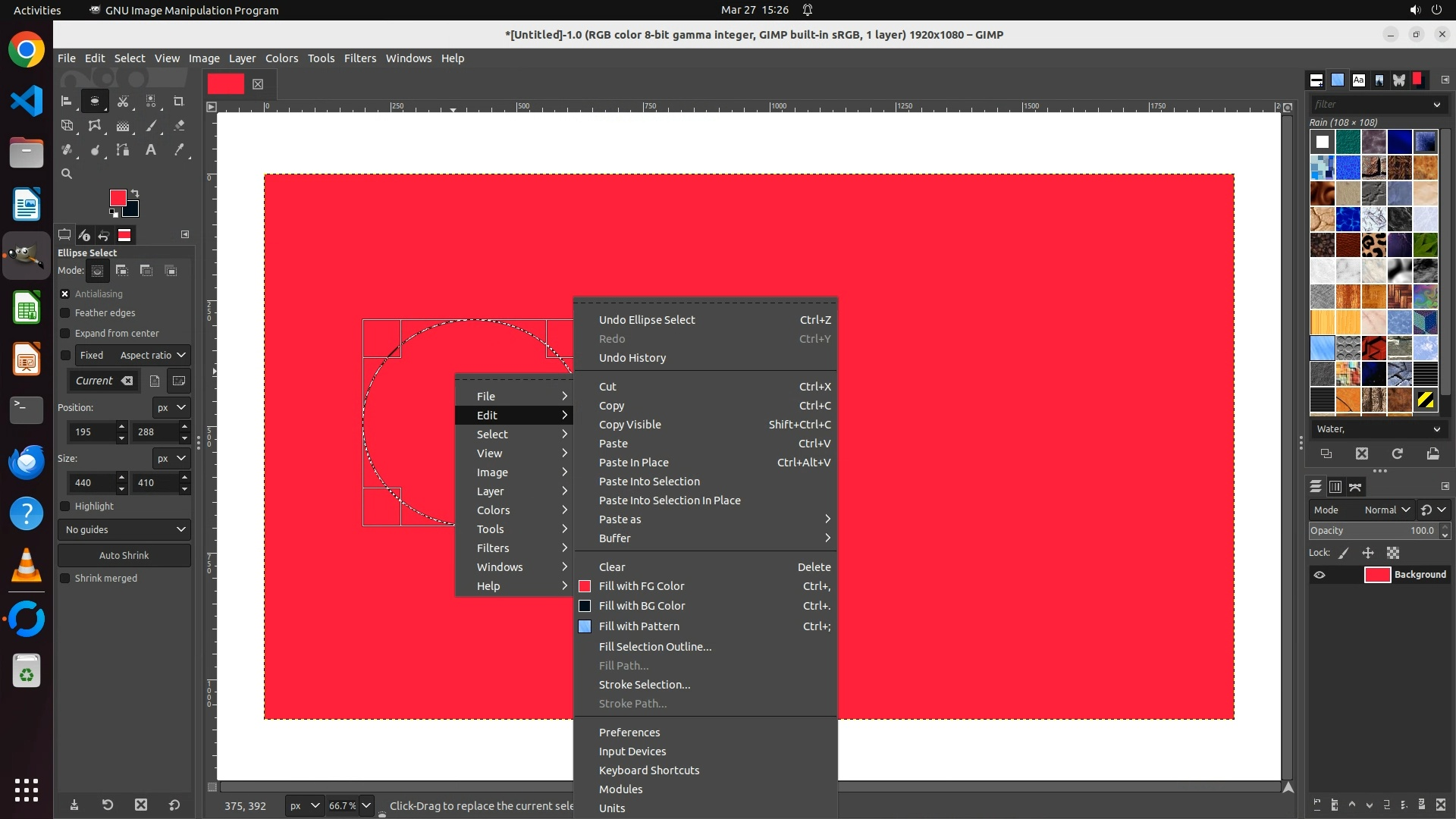Select the Eraser tool
The height and width of the screenshot is (819, 1456).
click(179, 126)
